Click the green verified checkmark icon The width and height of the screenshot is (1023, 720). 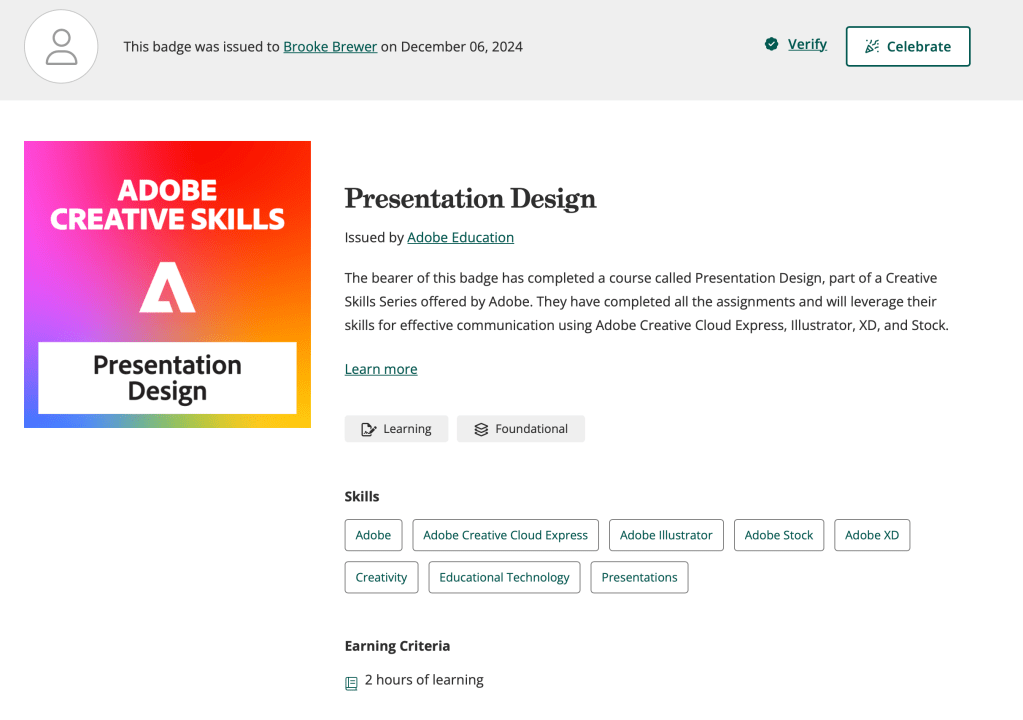tap(771, 44)
